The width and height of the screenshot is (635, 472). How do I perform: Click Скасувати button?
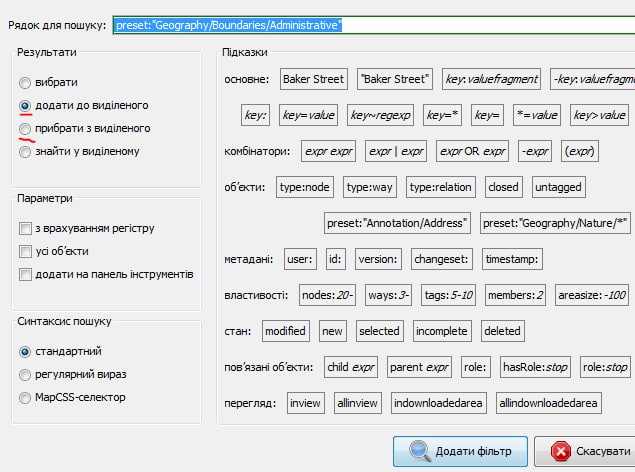[584, 451]
